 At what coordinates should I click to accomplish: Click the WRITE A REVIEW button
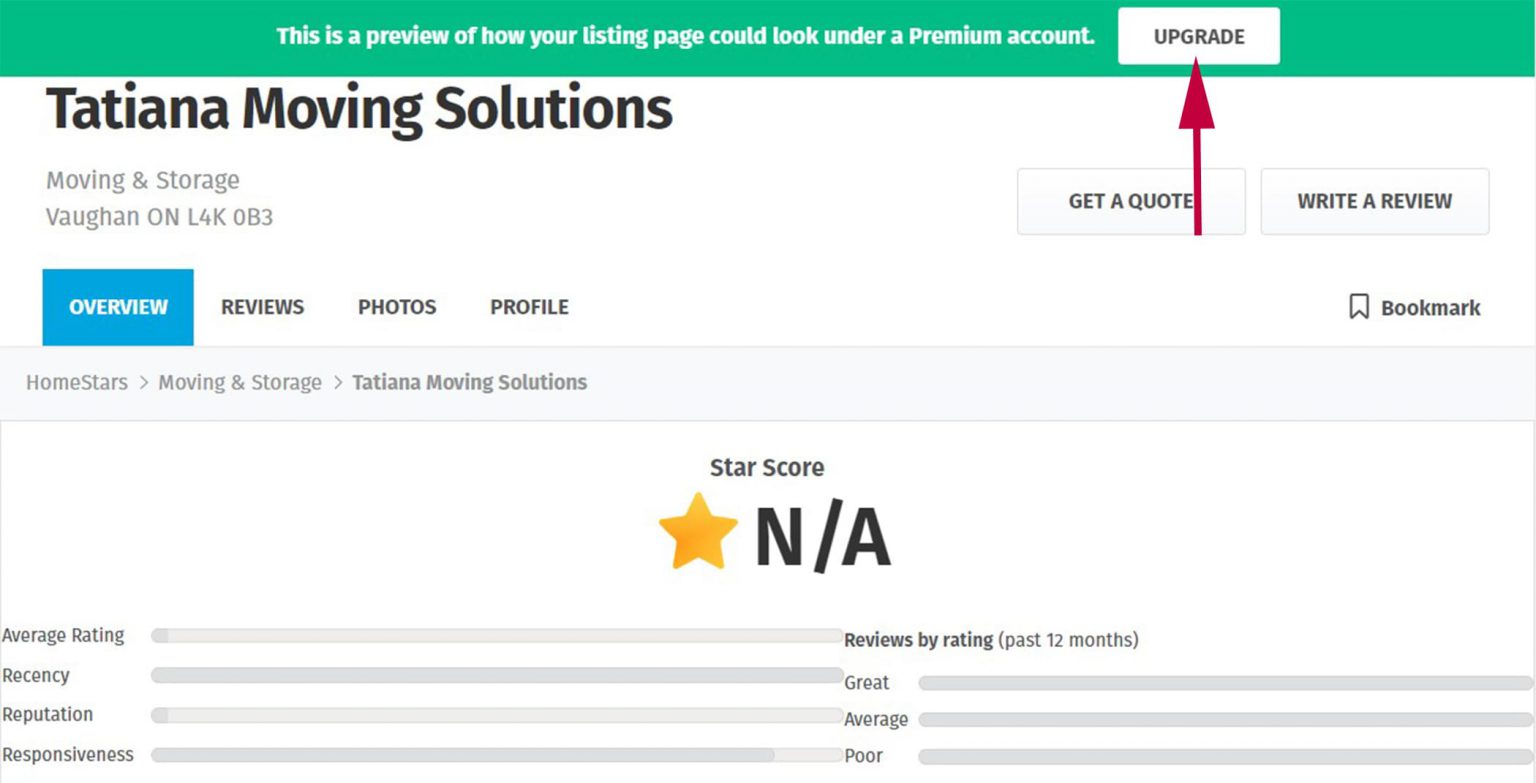(x=1375, y=201)
